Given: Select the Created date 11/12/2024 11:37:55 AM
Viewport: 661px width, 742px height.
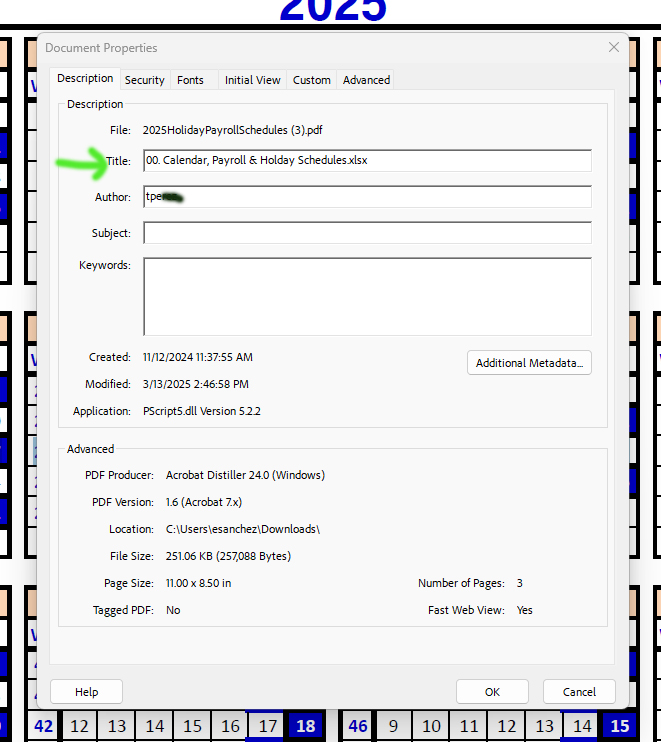Looking at the screenshot, I should point(198,357).
